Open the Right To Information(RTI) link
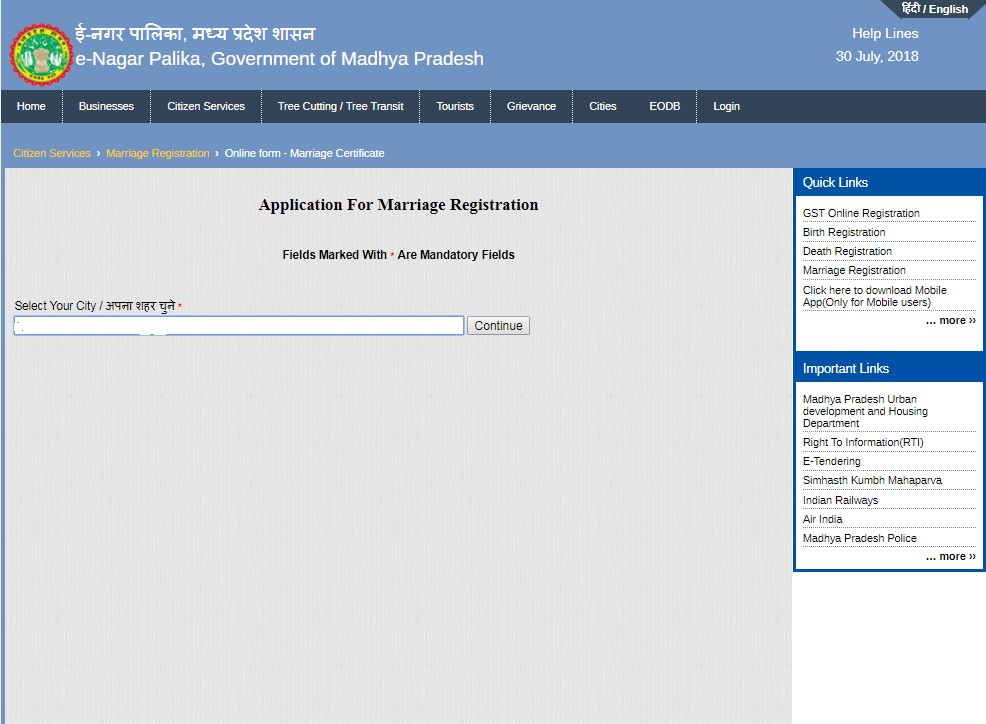Screen dimensions: 986x724 coord(865,442)
